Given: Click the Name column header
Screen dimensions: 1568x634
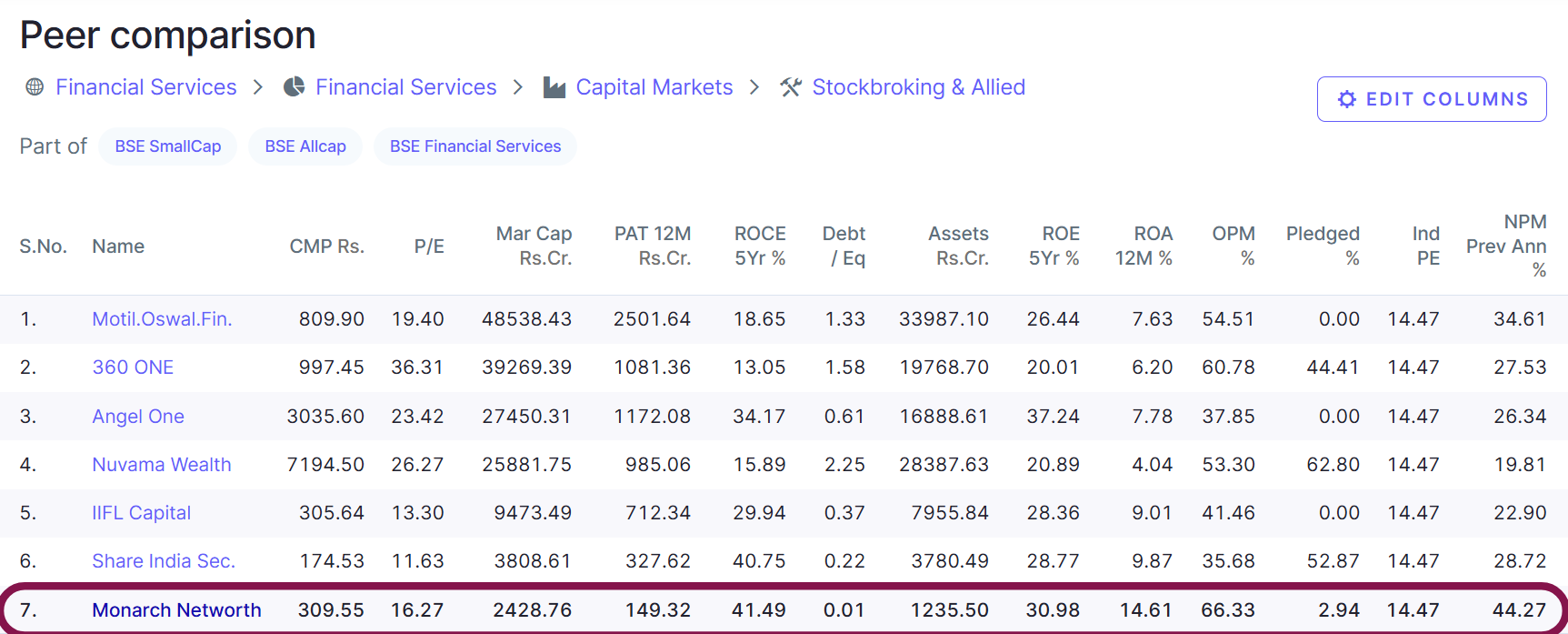Looking at the screenshot, I should click(x=118, y=247).
